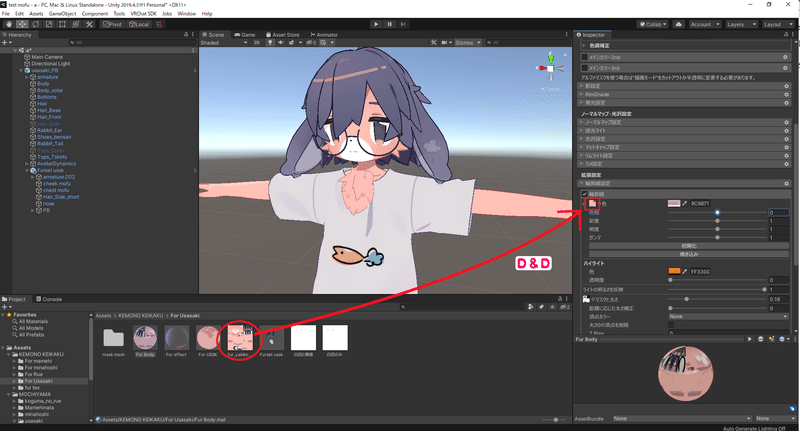800x431 pixels.
Task: Open cloud services icon
Action: click(679, 24)
